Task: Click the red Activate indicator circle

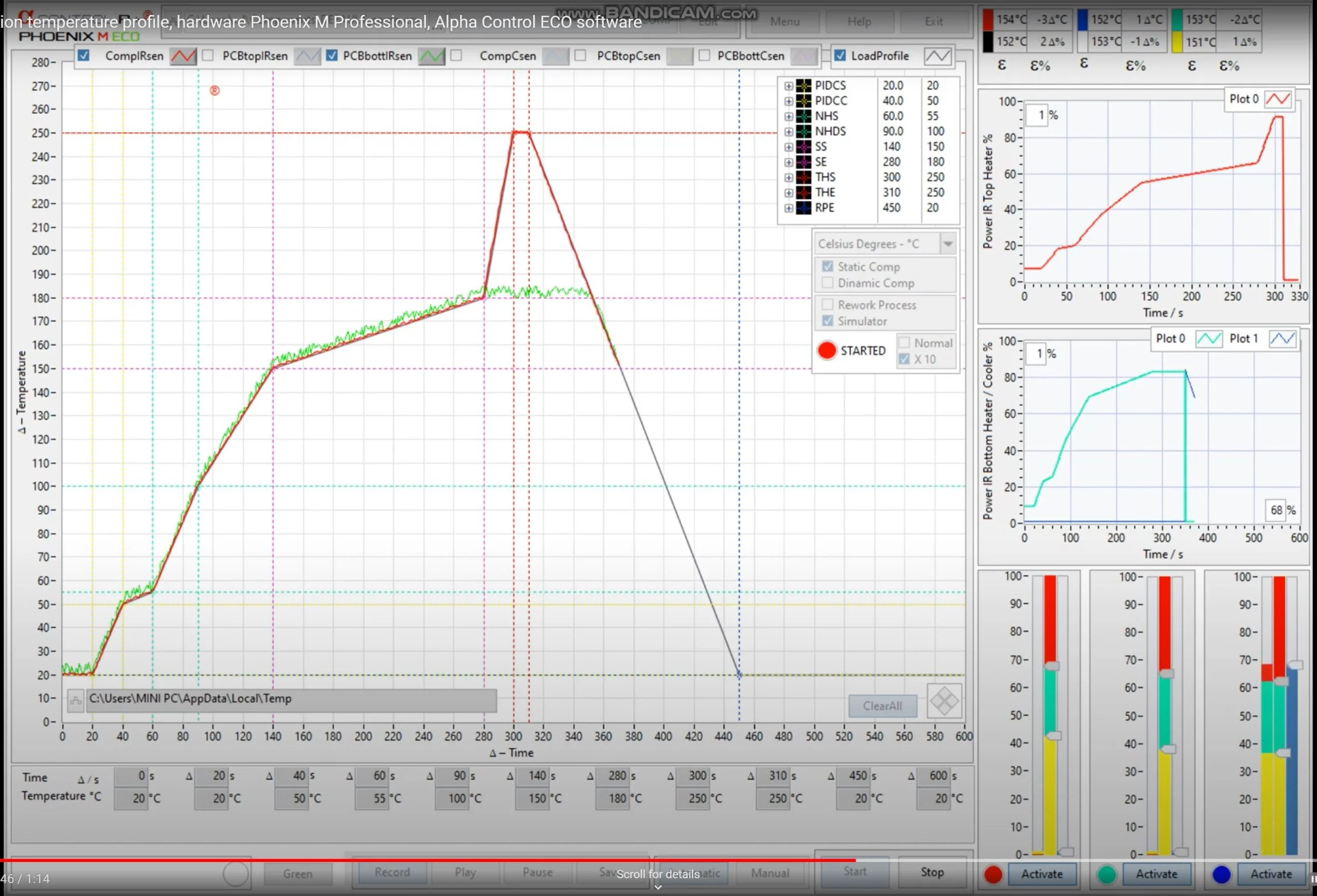Action: tap(993, 874)
